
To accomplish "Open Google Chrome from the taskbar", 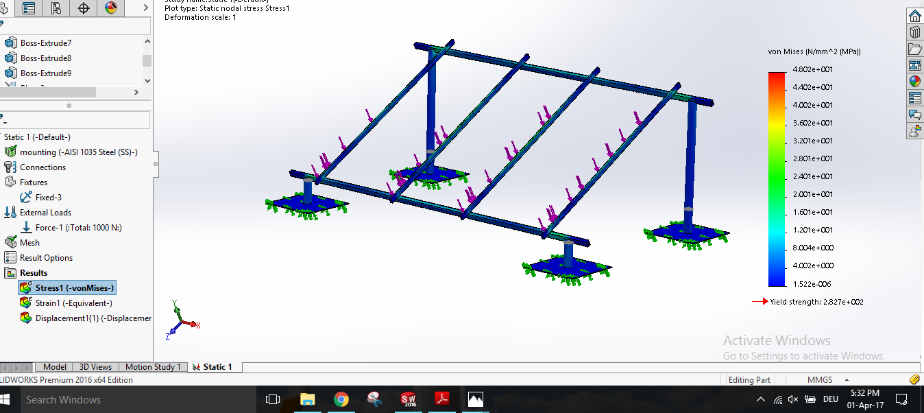I will [x=341, y=399].
